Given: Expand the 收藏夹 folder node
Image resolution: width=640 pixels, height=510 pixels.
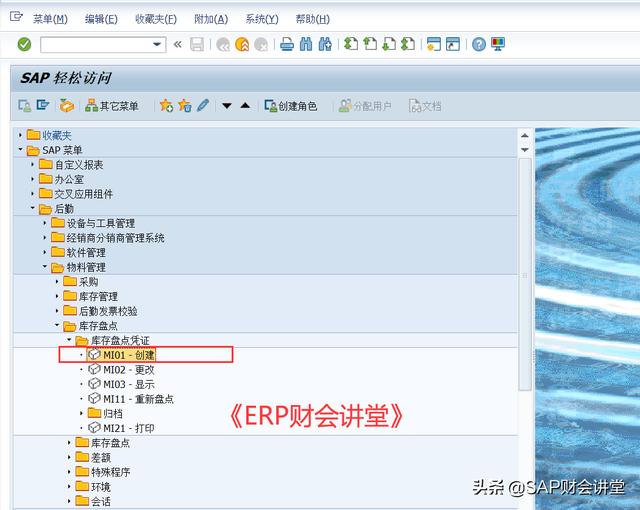Looking at the screenshot, I should pyautogui.click(x=20, y=135).
